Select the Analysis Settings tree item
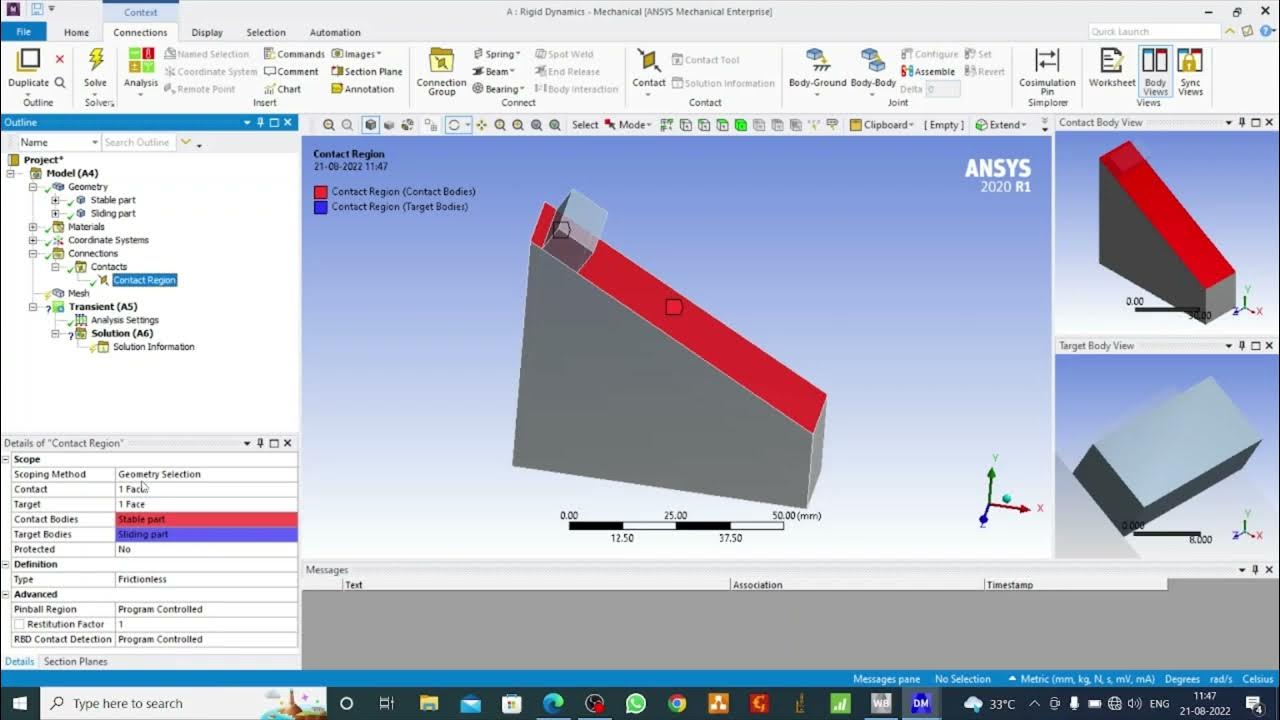Screen dimensions: 1280x720 125,320
